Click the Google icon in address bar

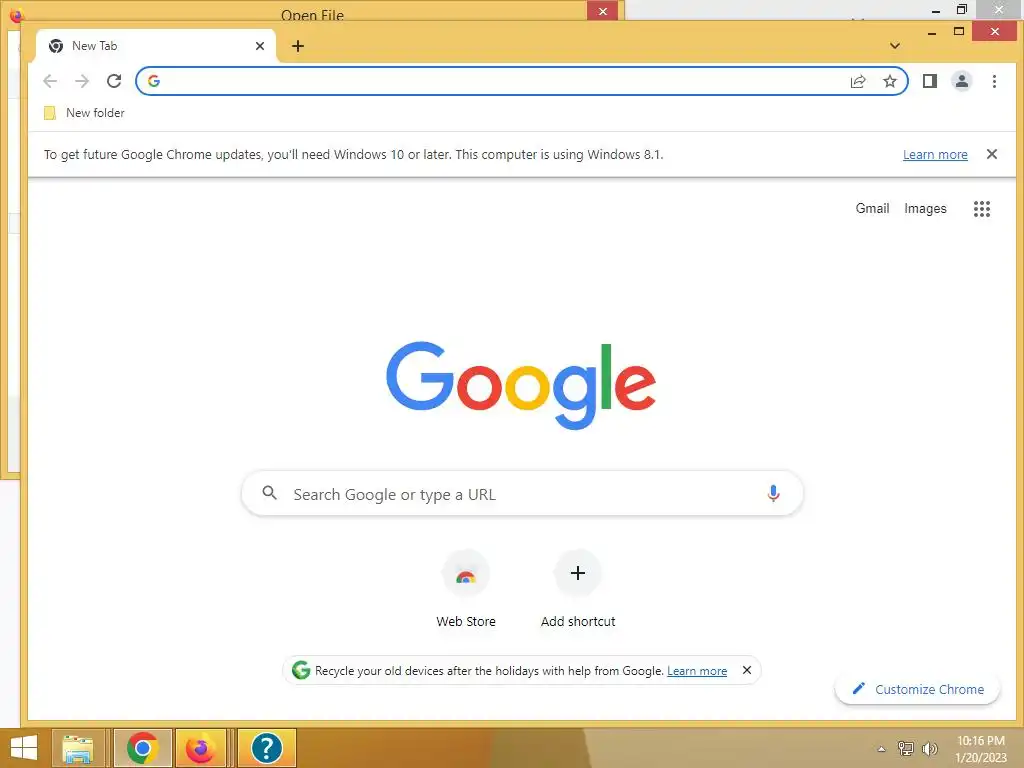point(154,81)
